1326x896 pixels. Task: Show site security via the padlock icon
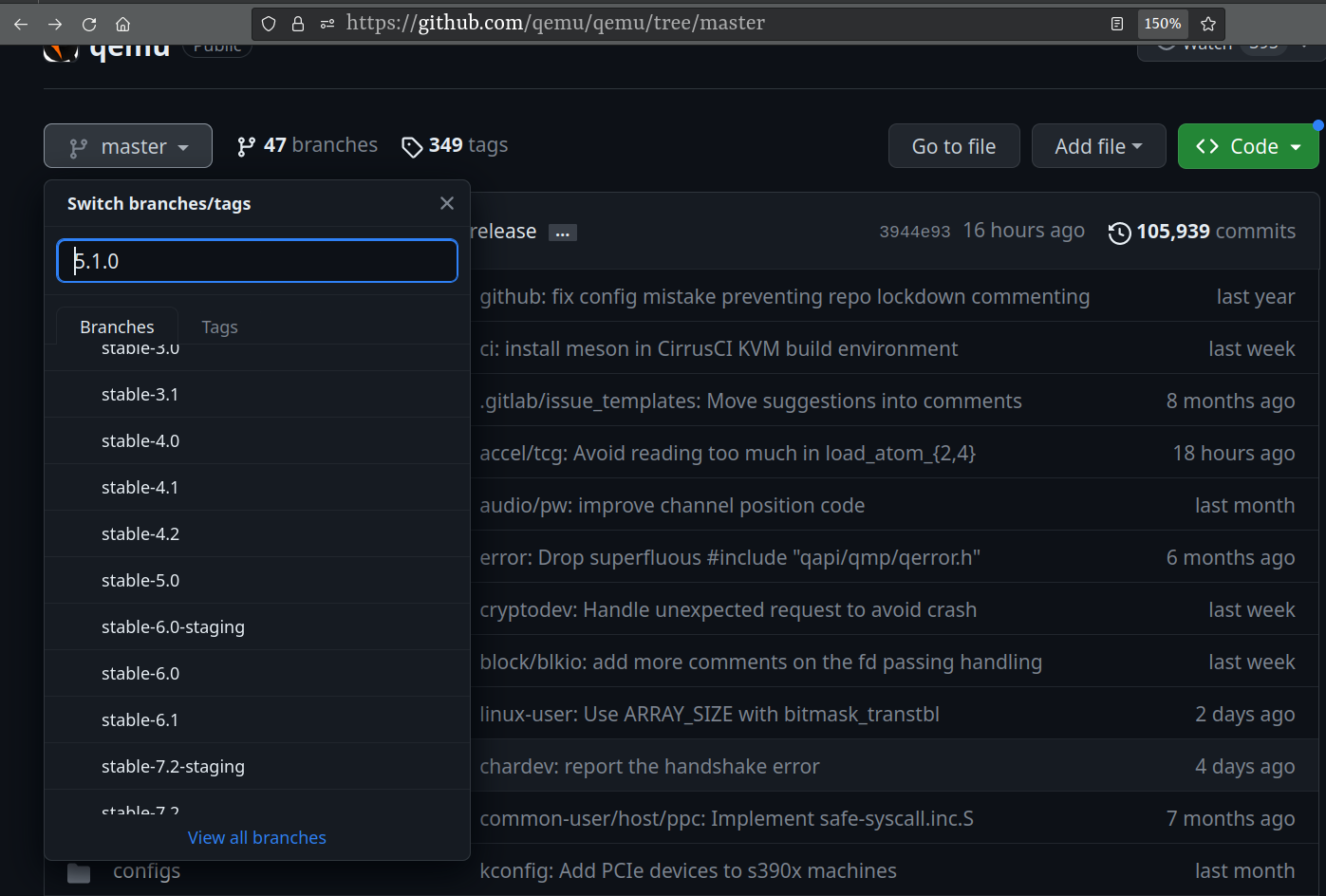point(298,24)
